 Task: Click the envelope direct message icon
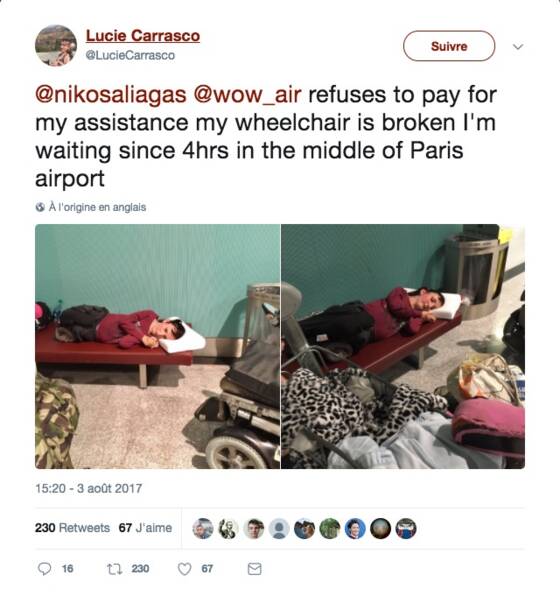[254, 569]
